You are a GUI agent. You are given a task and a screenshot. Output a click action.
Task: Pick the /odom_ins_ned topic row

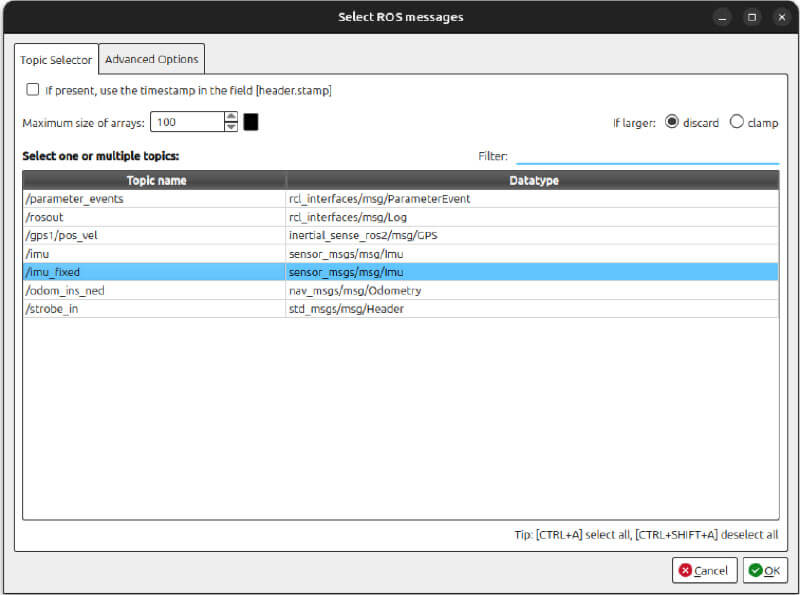pyautogui.click(x=155, y=290)
